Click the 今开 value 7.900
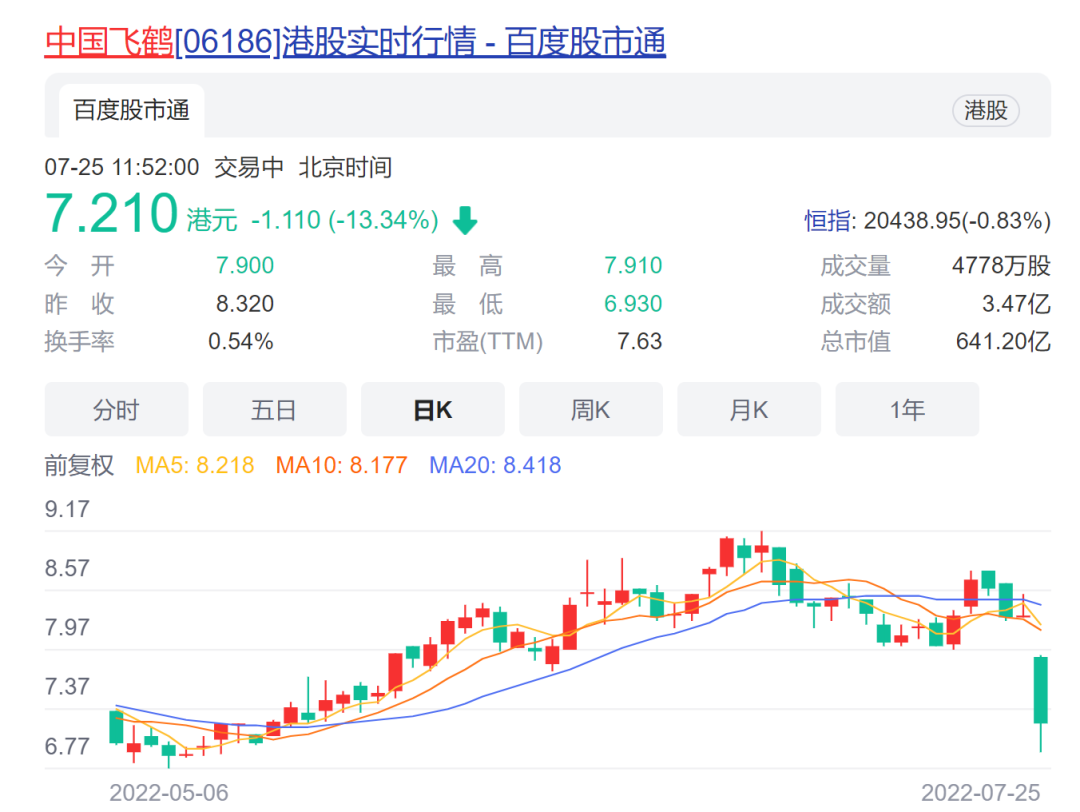 pyautogui.click(x=245, y=265)
